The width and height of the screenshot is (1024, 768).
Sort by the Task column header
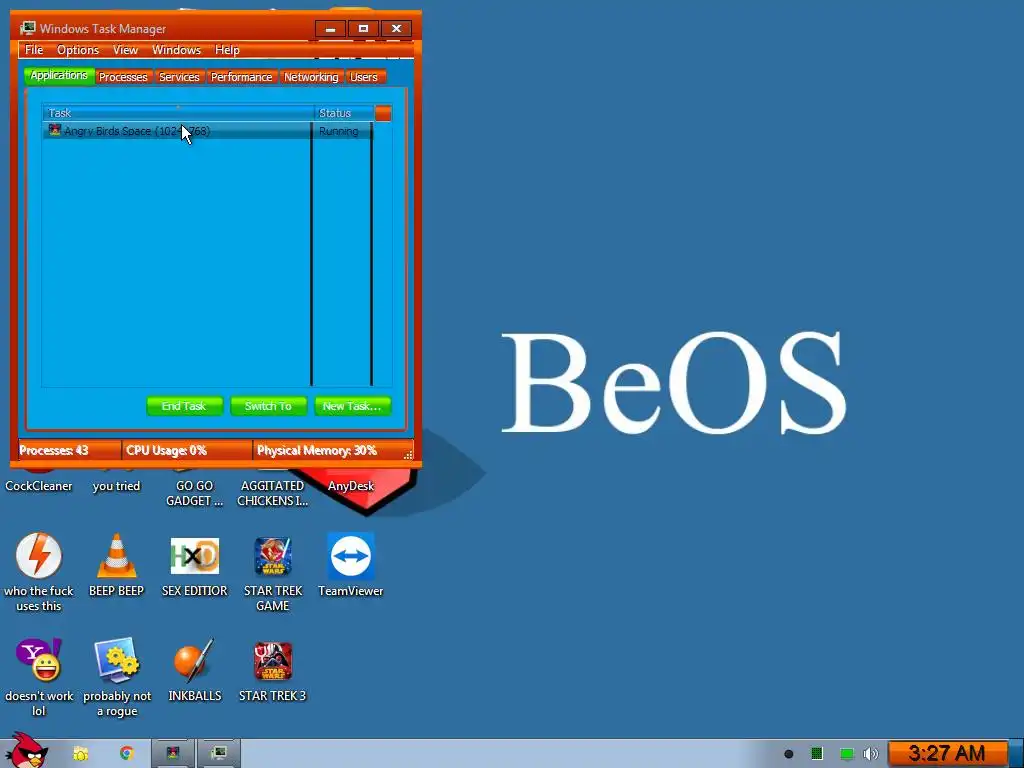pyautogui.click(x=178, y=113)
